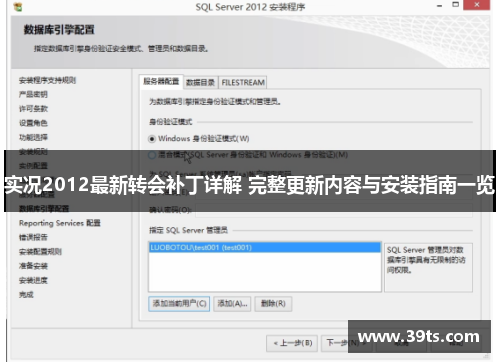Click the 确认密码 input field

[334, 210]
